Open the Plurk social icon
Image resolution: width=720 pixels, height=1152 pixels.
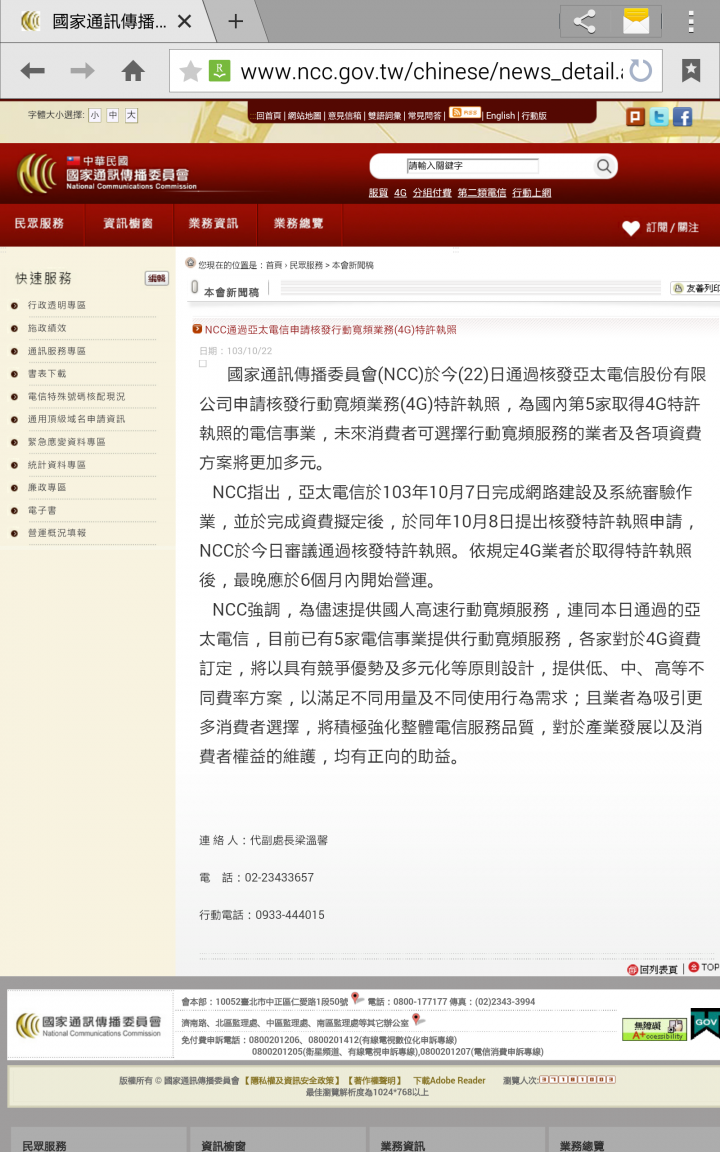click(x=636, y=117)
